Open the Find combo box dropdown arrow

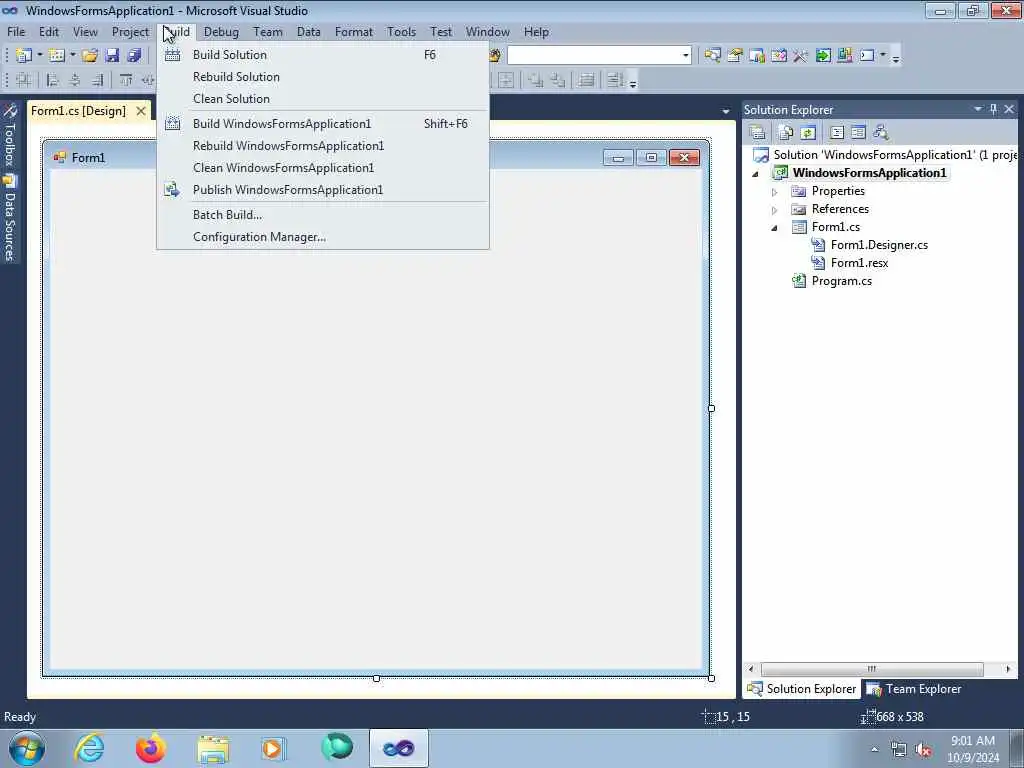tap(685, 56)
